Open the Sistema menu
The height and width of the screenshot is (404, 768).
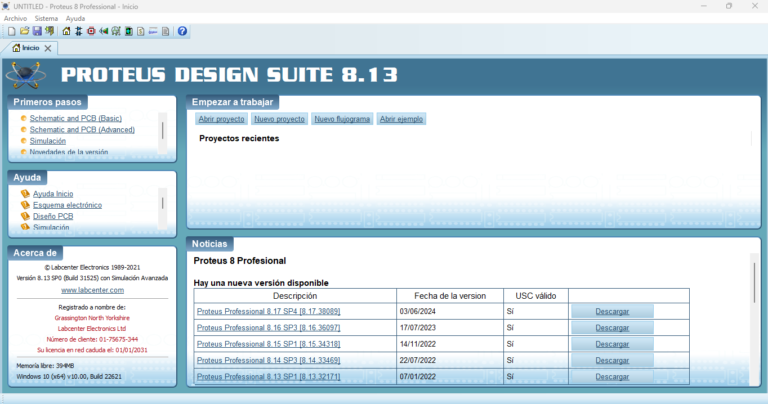click(x=46, y=18)
